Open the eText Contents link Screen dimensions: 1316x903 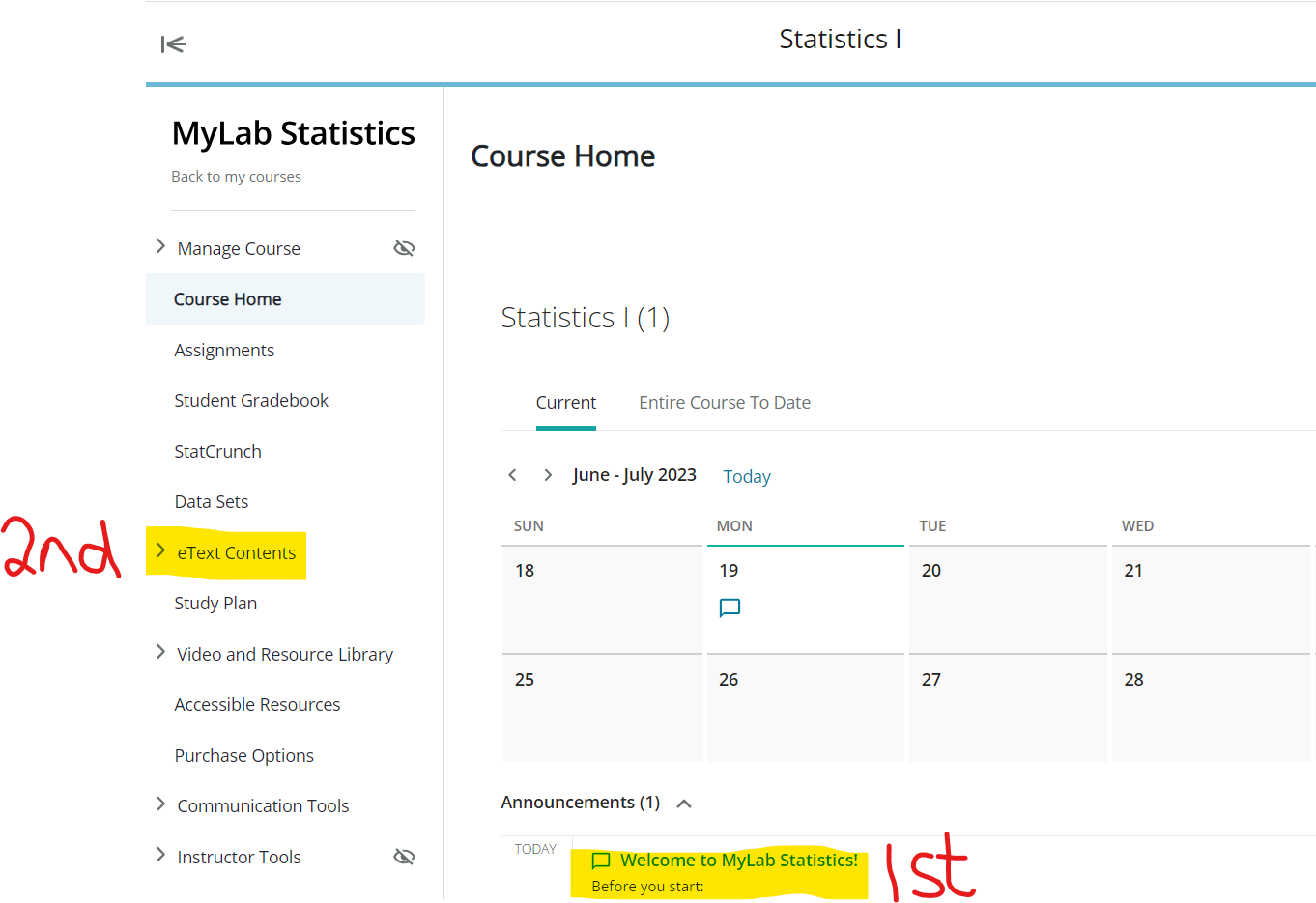pyautogui.click(x=237, y=553)
